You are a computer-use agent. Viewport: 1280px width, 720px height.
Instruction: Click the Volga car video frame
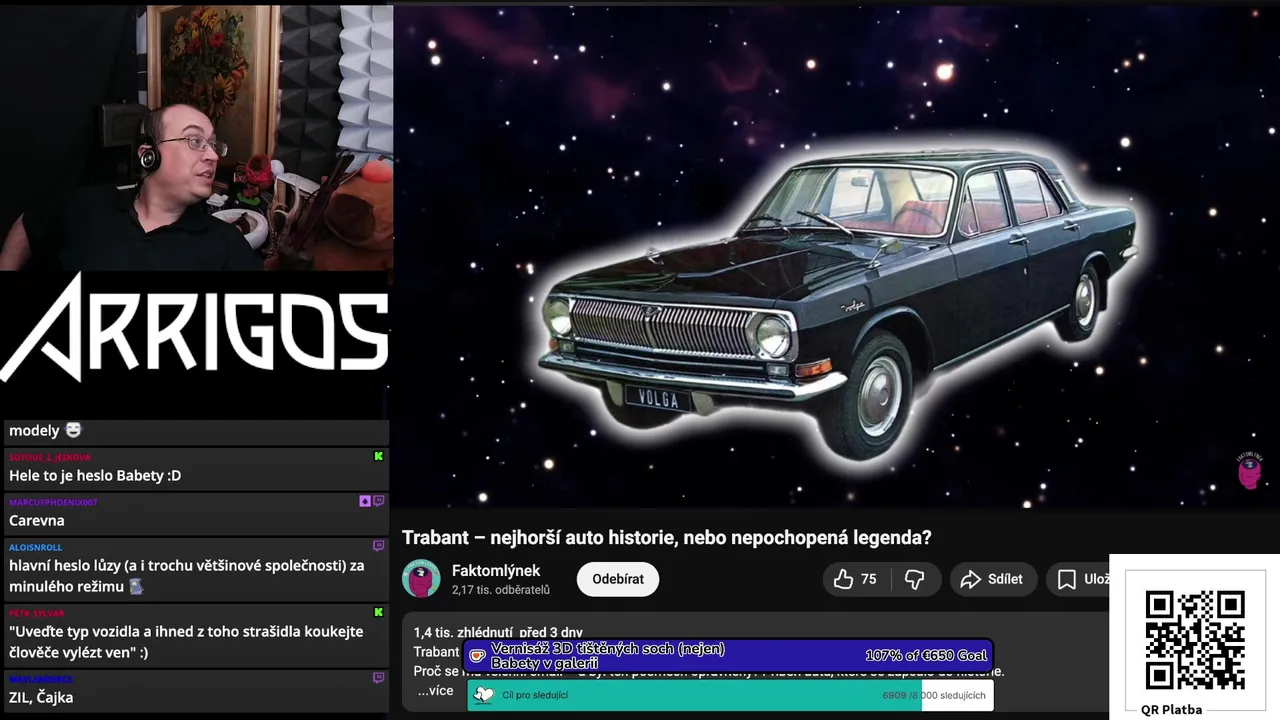(836, 257)
